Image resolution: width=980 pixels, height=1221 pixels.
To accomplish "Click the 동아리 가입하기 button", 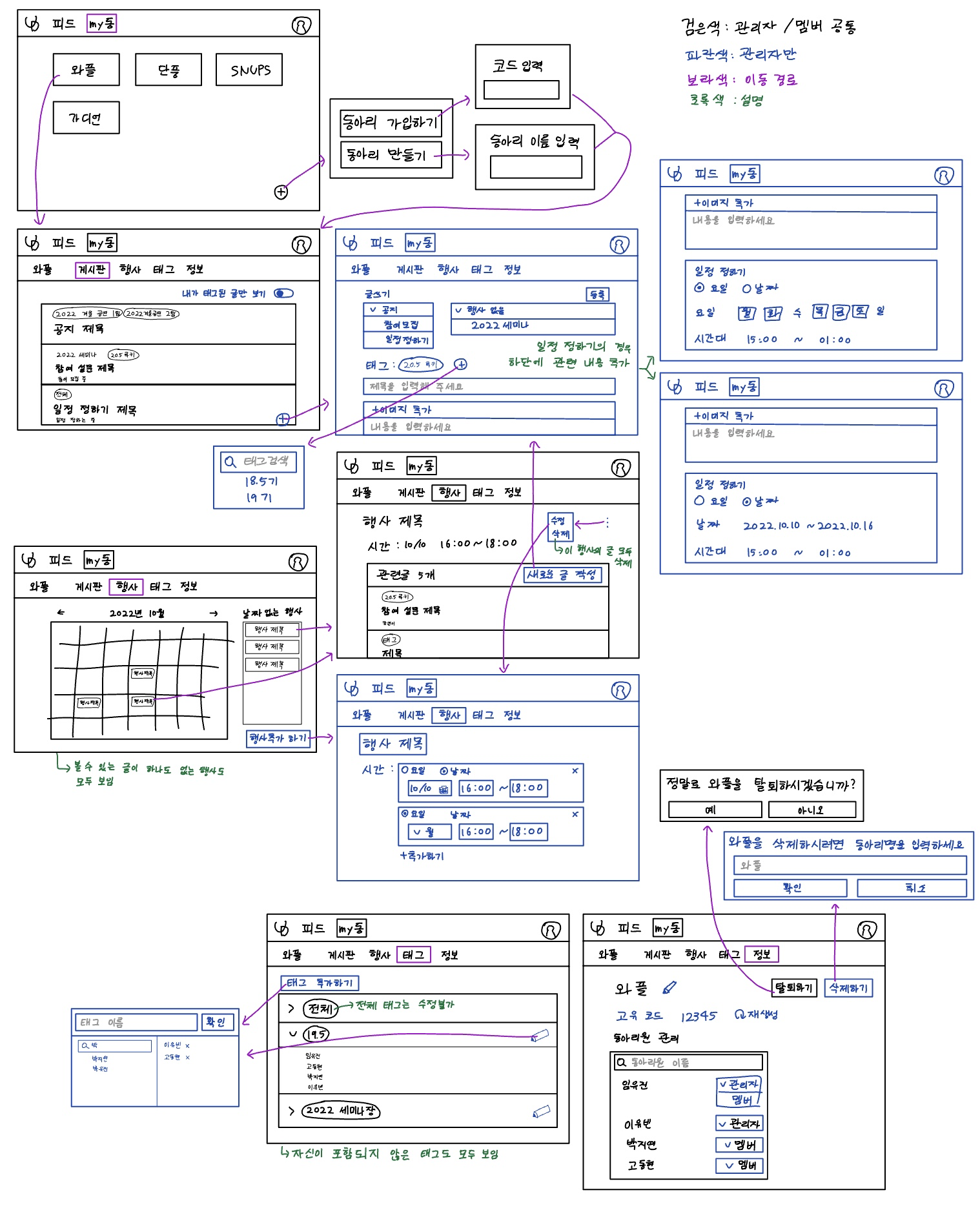I will (391, 123).
